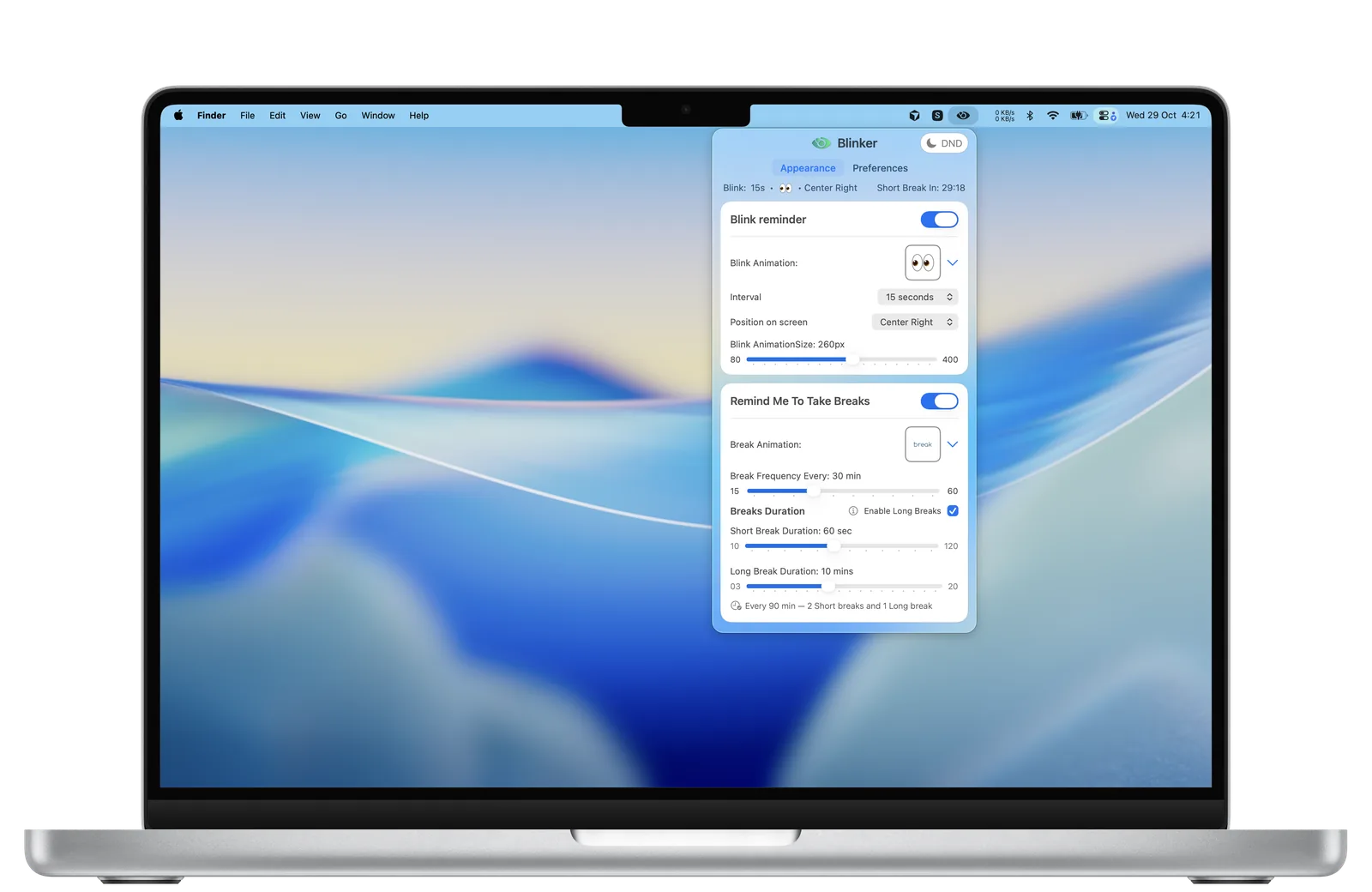Click the date and time clock
Screen dimensions: 1372x892
click(1163, 115)
